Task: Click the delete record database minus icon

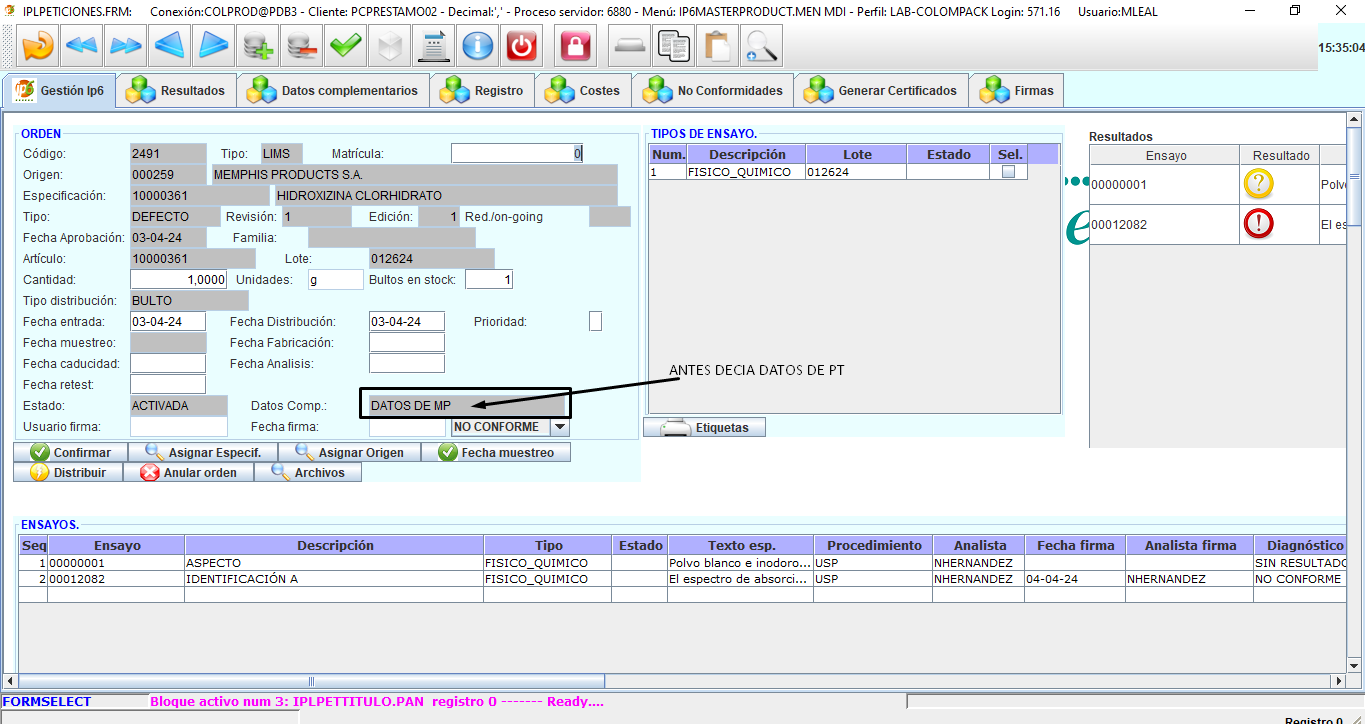Action: (302, 46)
